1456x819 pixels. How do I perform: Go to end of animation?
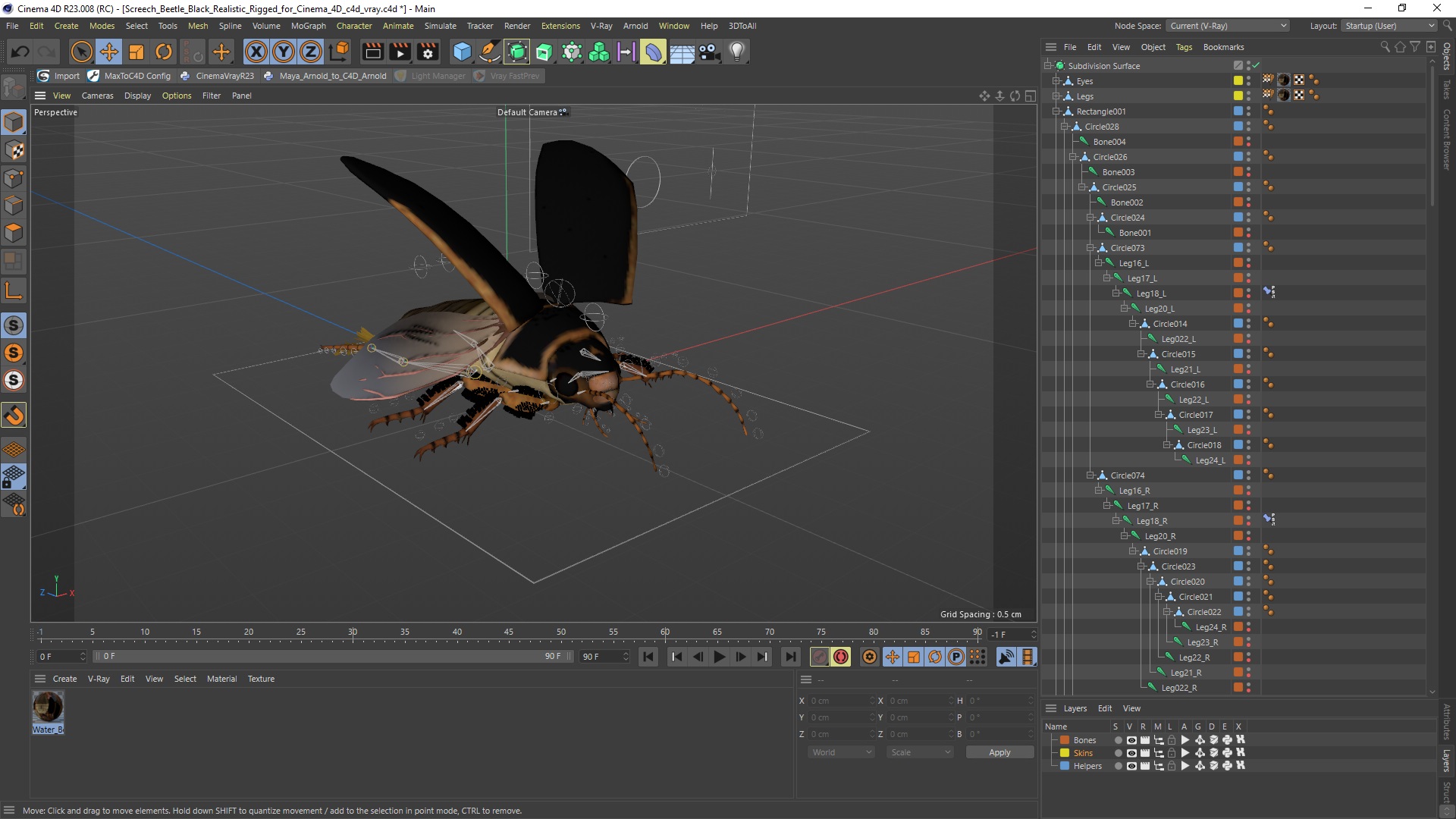pyautogui.click(x=791, y=657)
